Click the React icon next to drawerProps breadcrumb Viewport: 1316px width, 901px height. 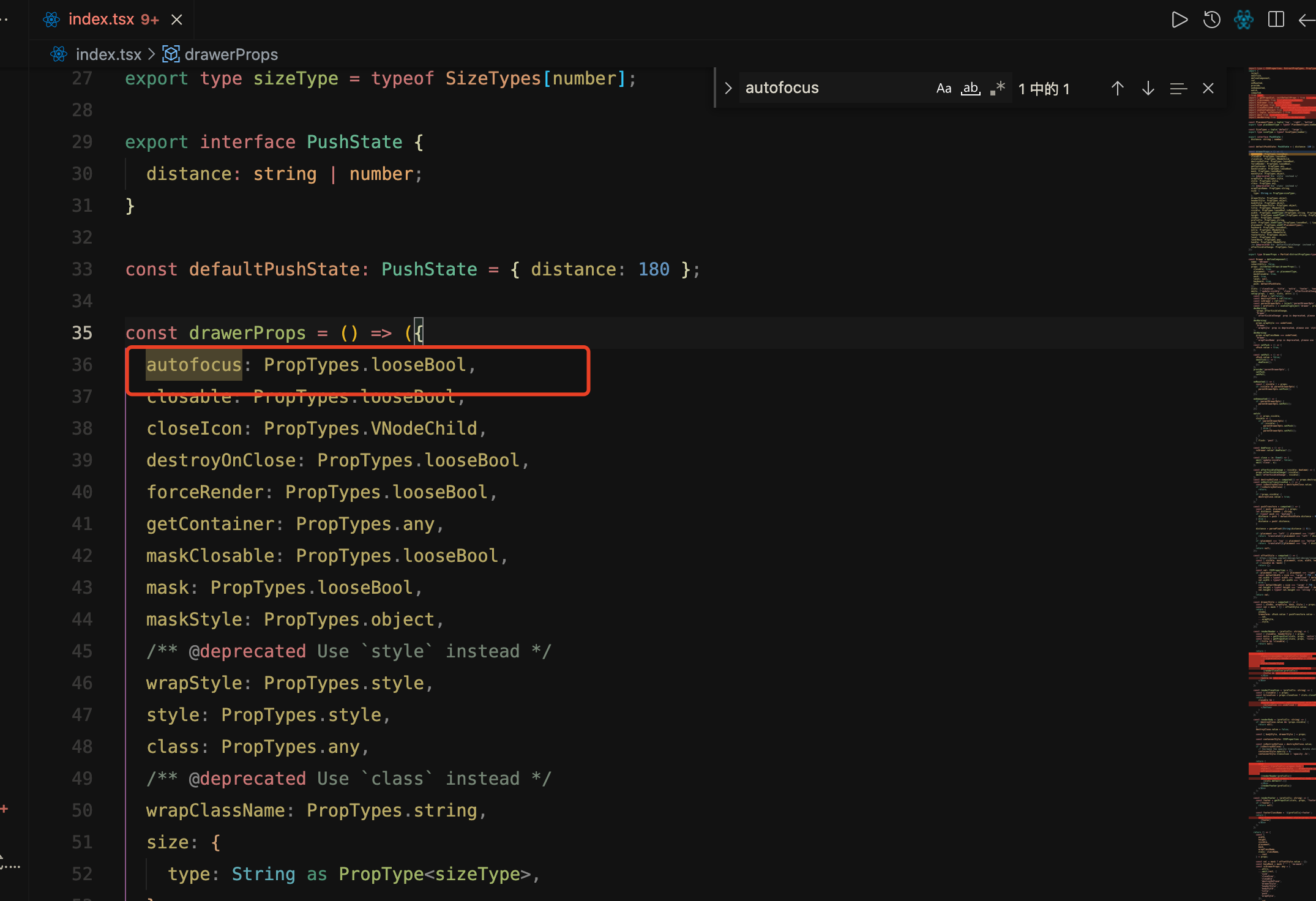pyautogui.click(x=171, y=54)
